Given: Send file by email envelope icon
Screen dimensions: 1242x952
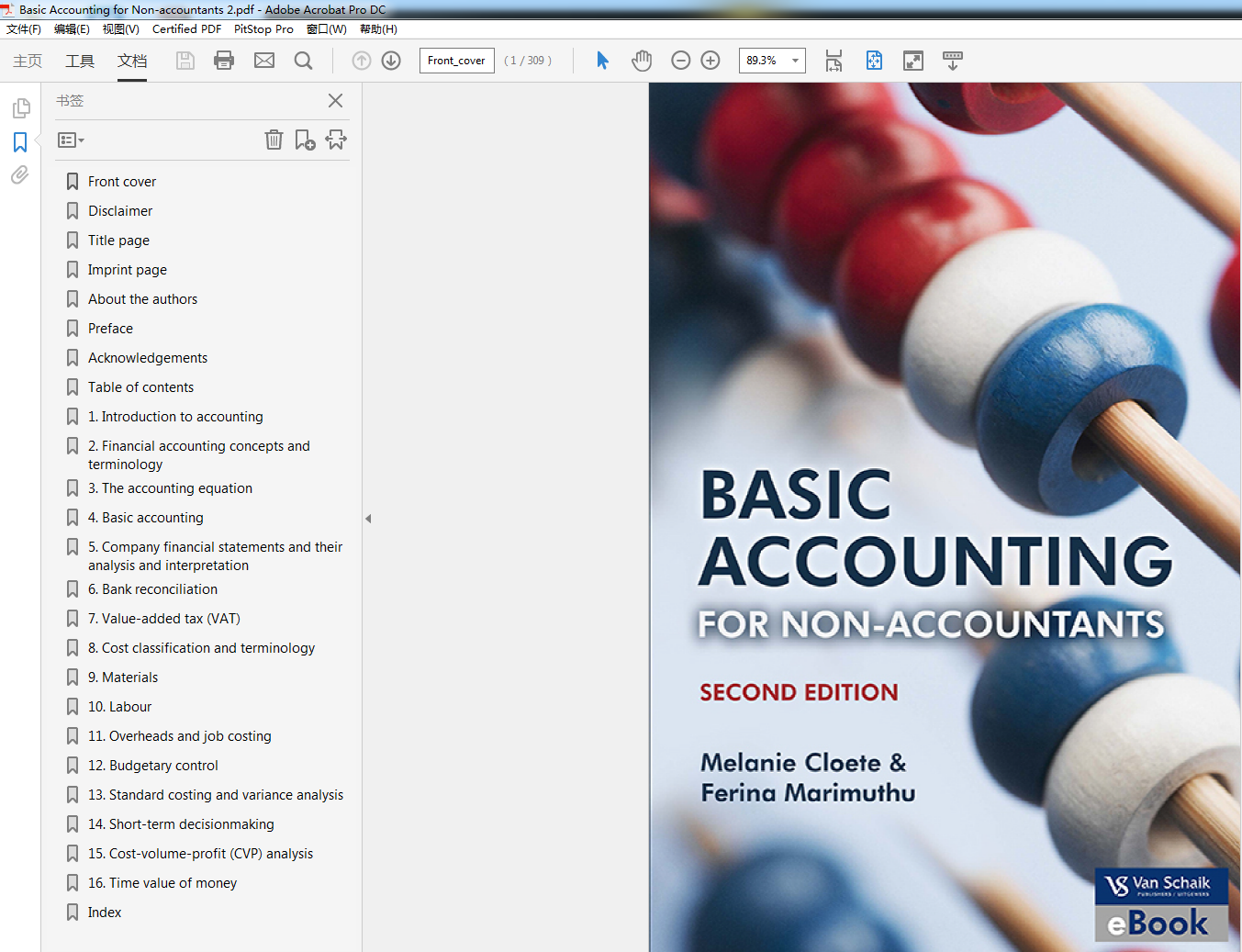Looking at the screenshot, I should point(264,61).
